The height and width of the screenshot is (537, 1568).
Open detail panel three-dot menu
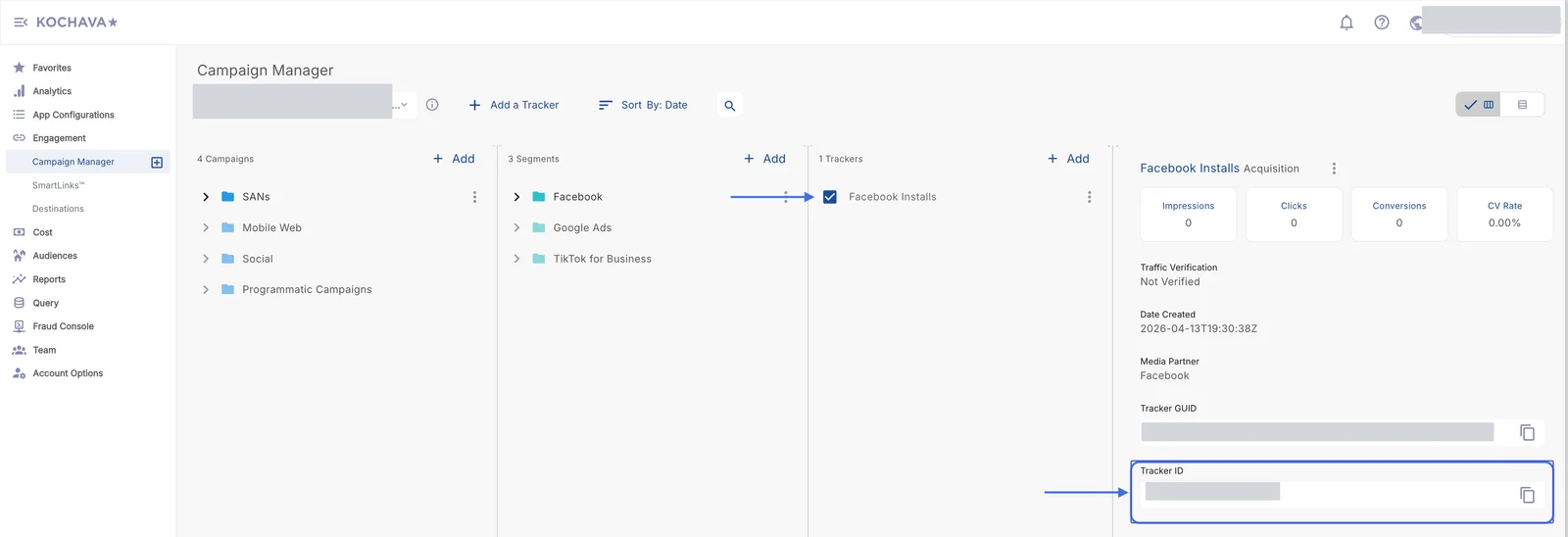1334,169
